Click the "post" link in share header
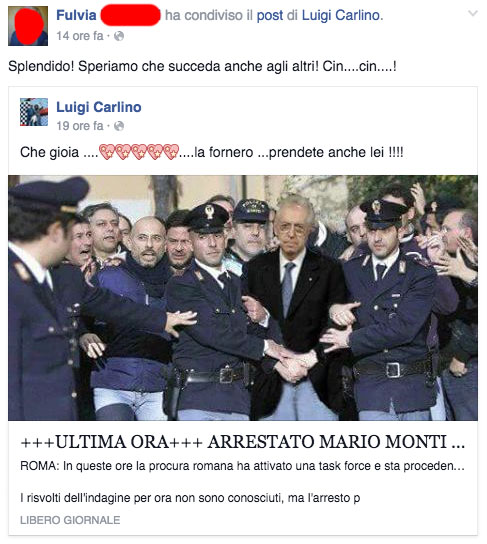 tap(270, 16)
